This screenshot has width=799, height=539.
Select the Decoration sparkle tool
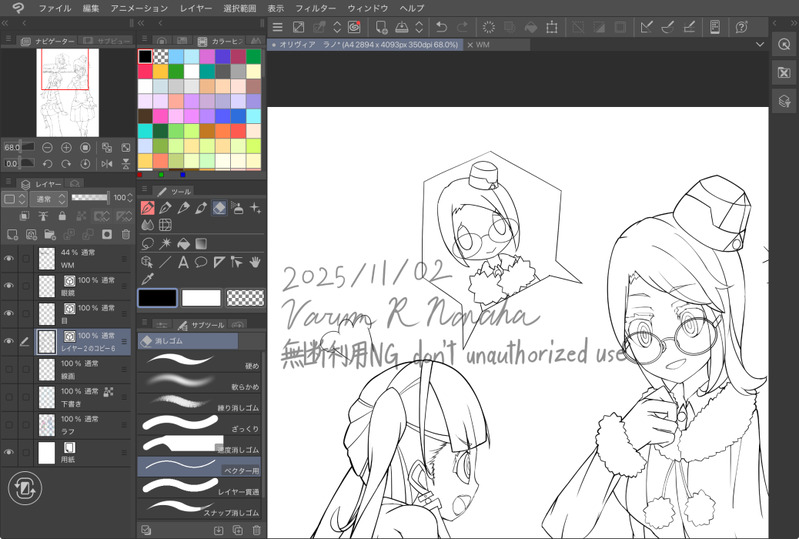[x=255, y=208]
